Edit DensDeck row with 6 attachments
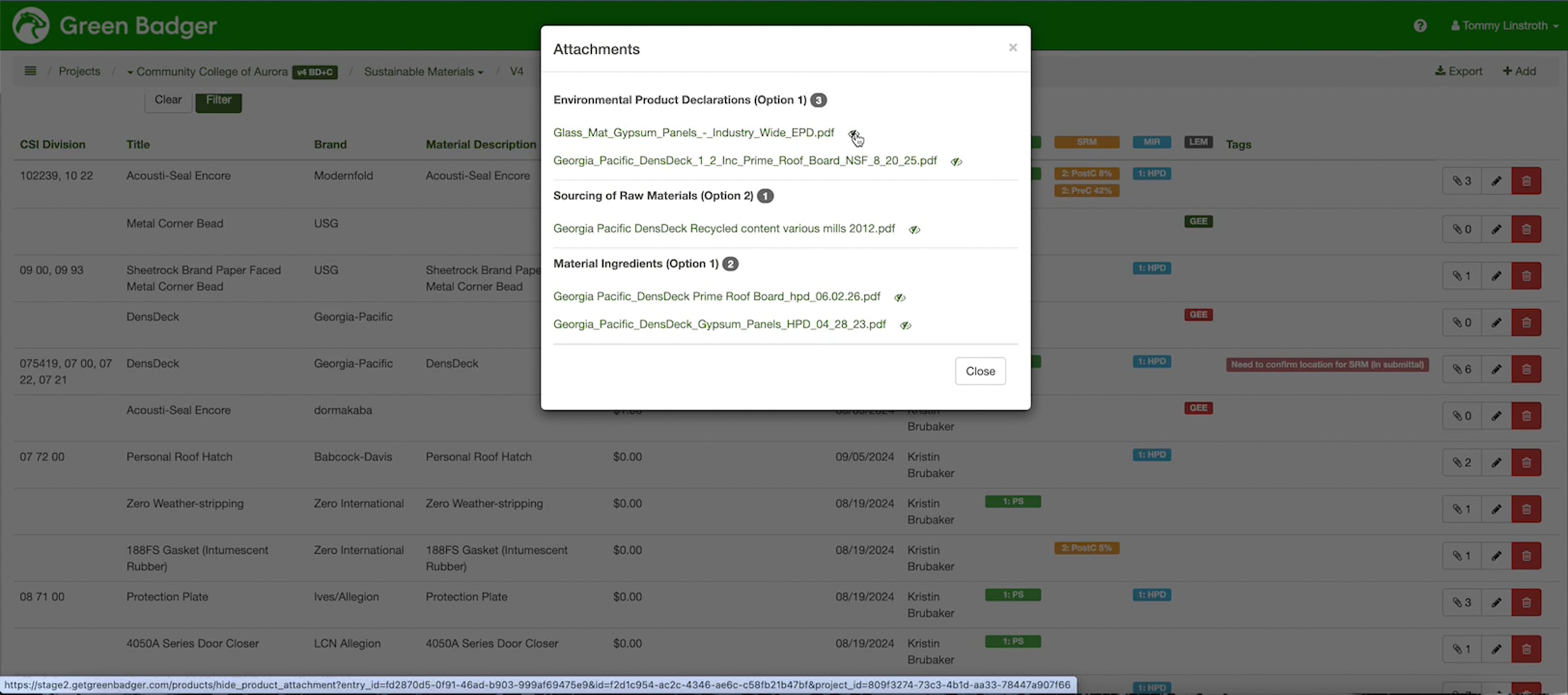Screen dimensions: 1568x695 1496,369
